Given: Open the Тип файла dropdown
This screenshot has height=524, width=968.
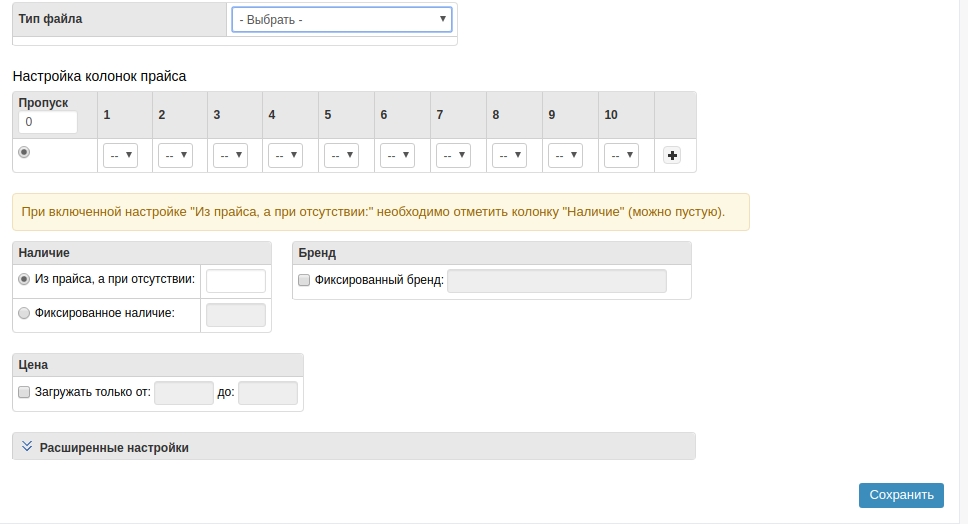Looking at the screenshot, I should pos(342,19).
